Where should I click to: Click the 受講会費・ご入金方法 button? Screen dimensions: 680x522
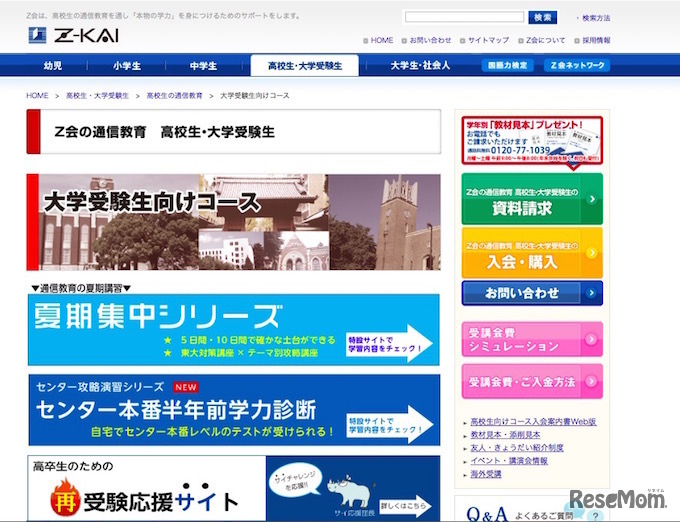pos(532,382)
